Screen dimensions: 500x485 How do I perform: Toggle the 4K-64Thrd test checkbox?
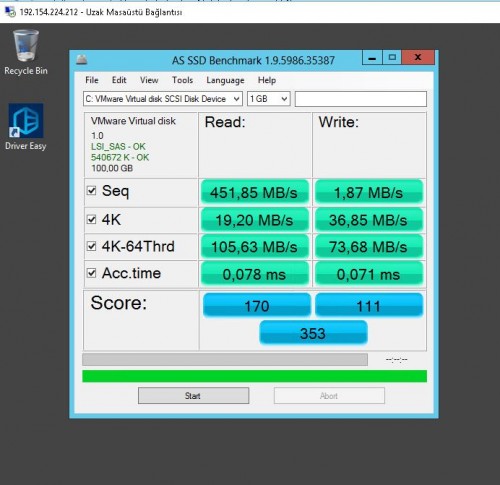pos(91,246)
